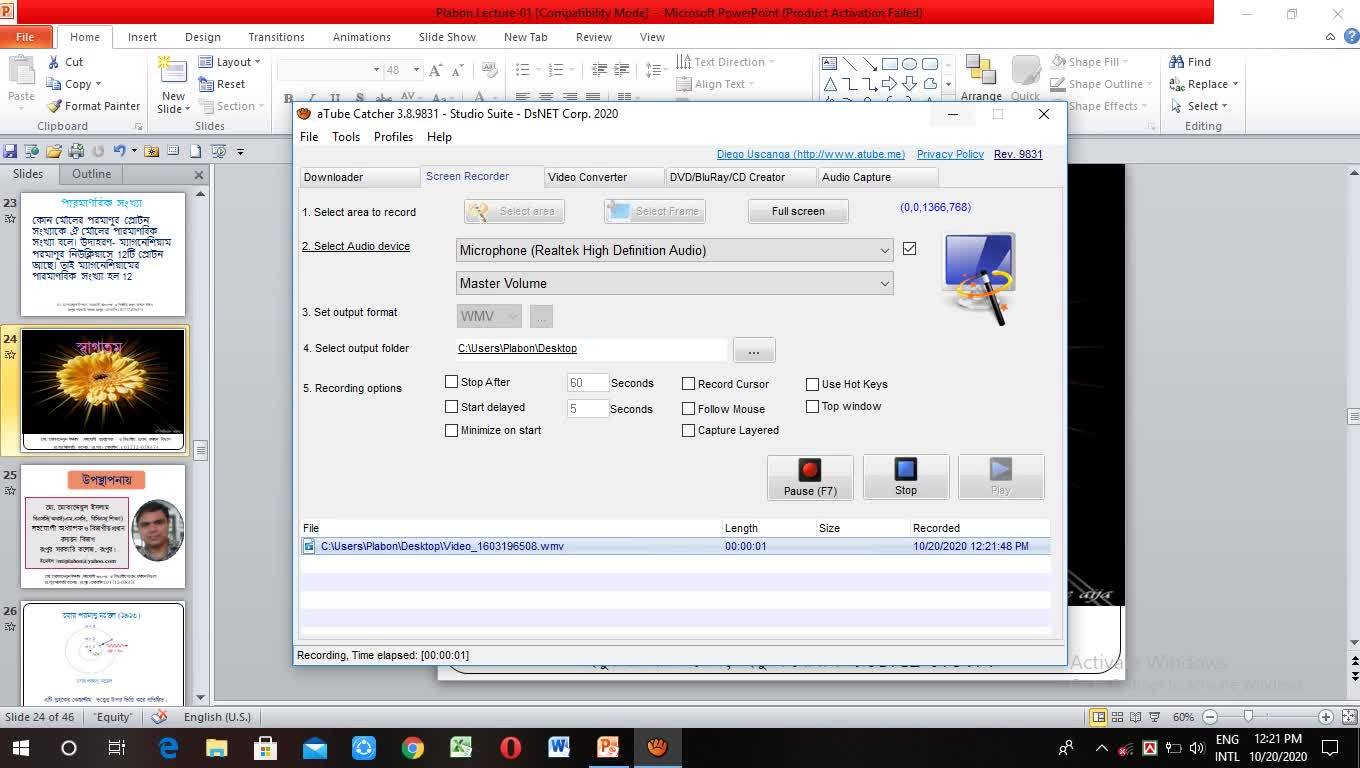Click the Quick Print icon in Quick Access toolbar

click(x=75, y=151)
